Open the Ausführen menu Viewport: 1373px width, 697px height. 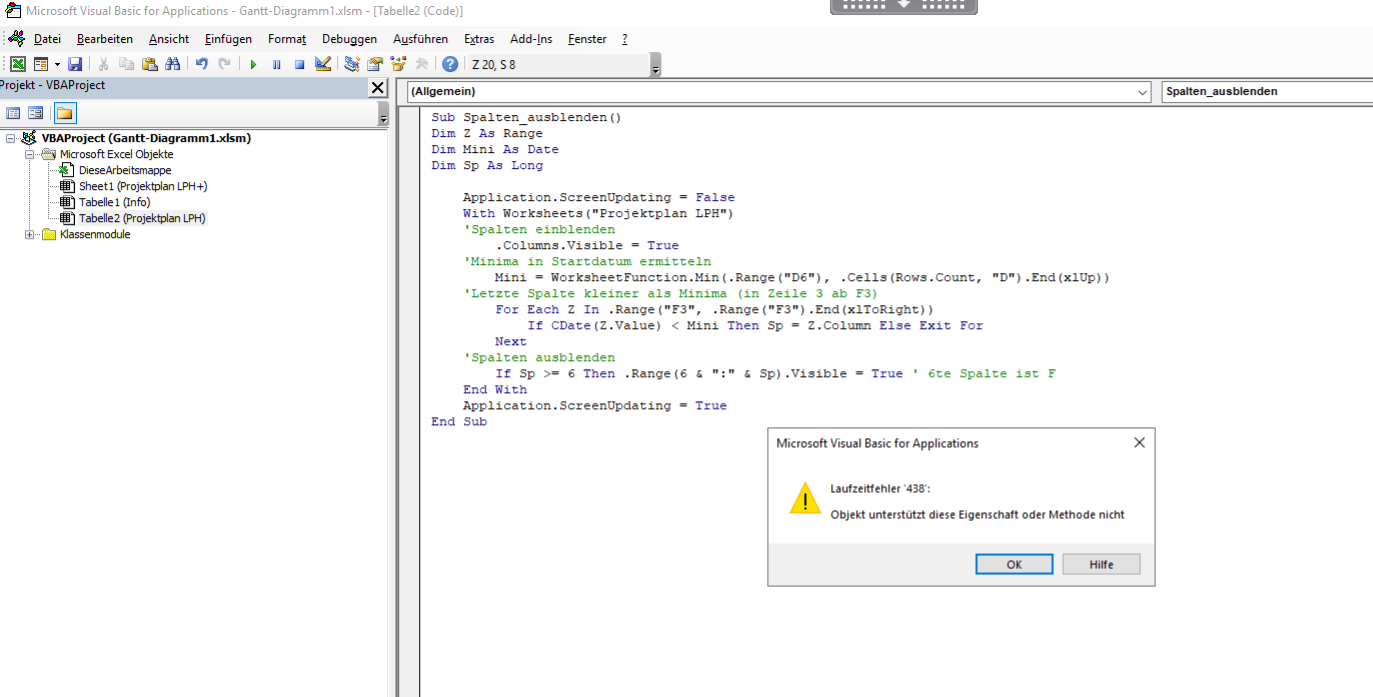pos(421,39)
